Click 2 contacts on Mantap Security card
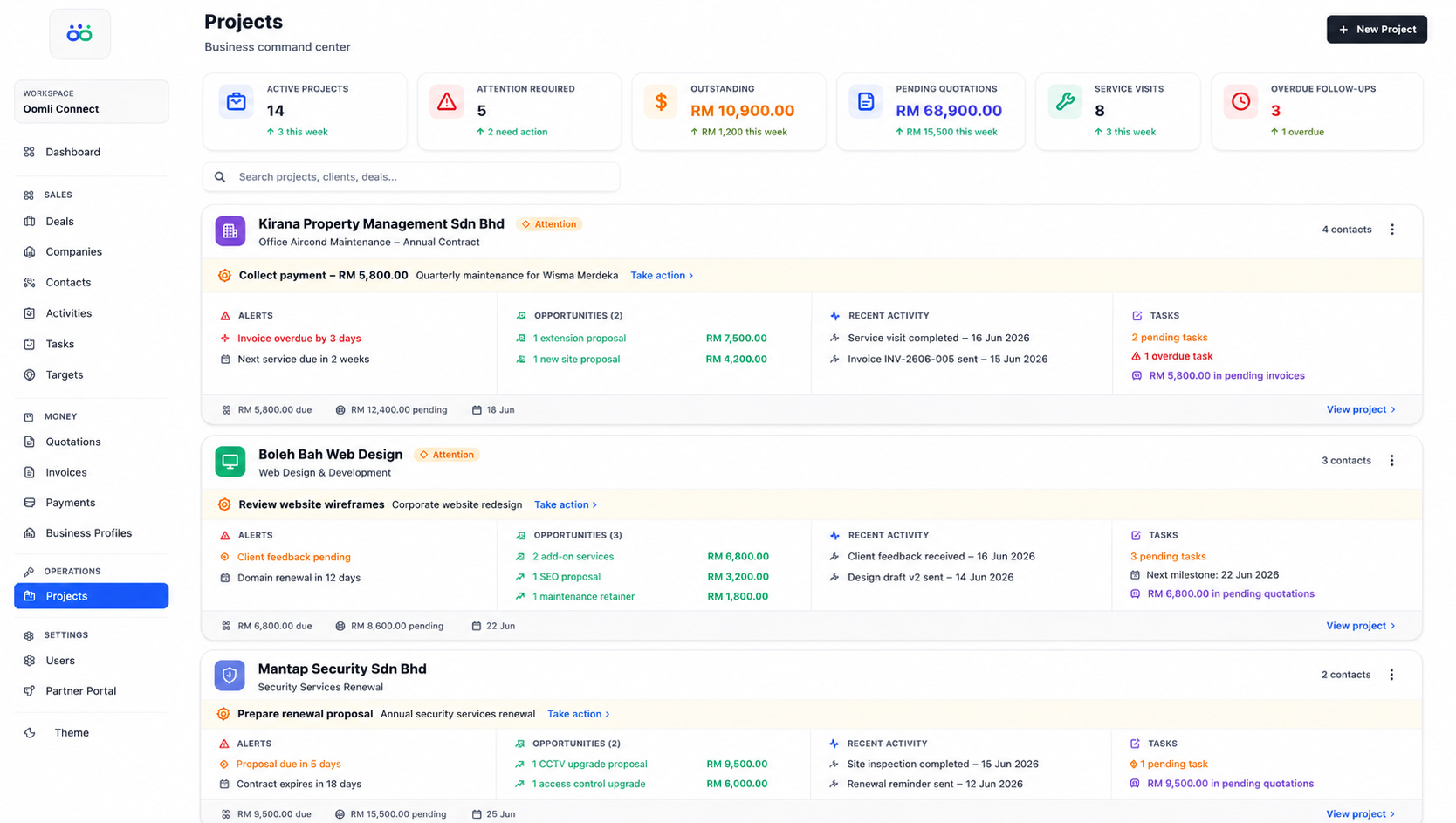Screen dimensions: 1456x823 [1346, 675]
